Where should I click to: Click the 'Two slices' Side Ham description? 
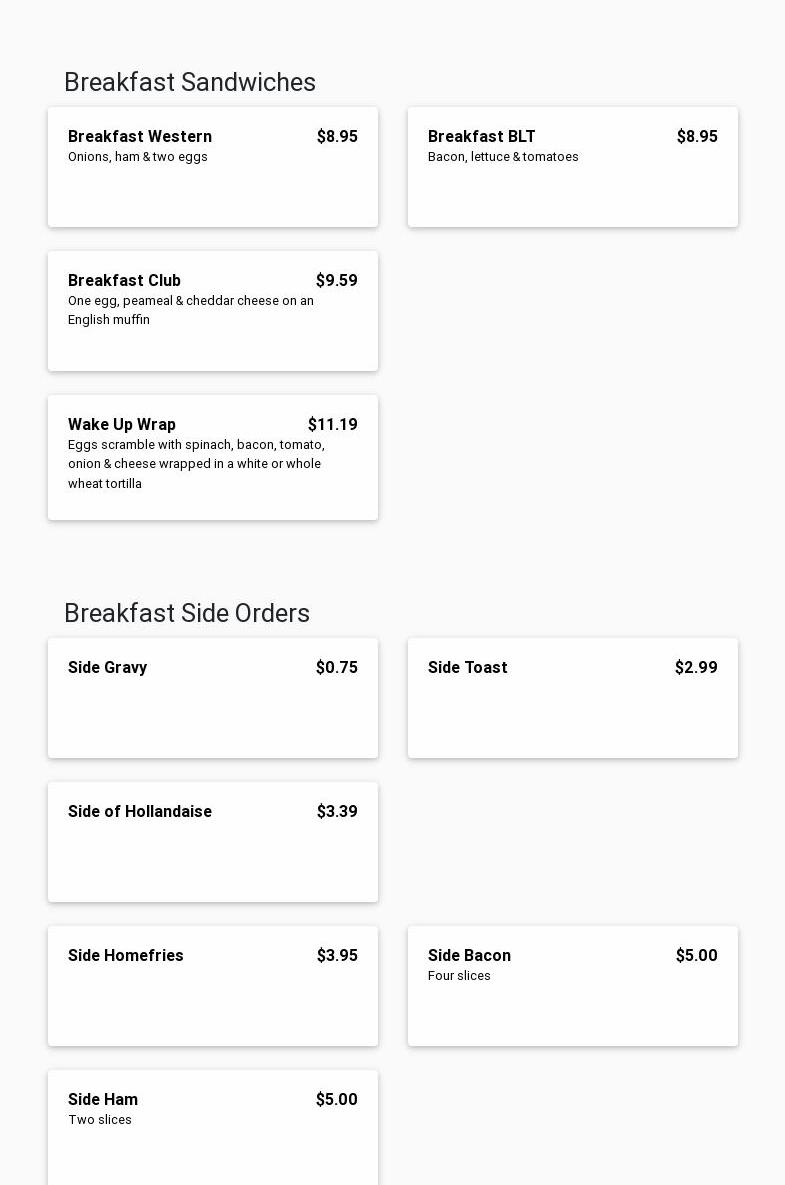point(100,1120)
